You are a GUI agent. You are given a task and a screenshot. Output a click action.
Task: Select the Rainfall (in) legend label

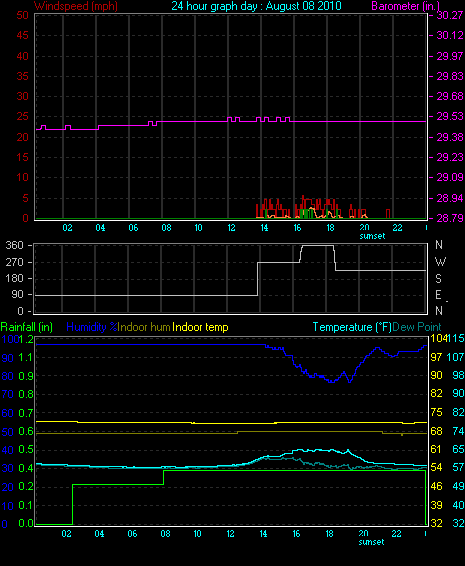27,327
